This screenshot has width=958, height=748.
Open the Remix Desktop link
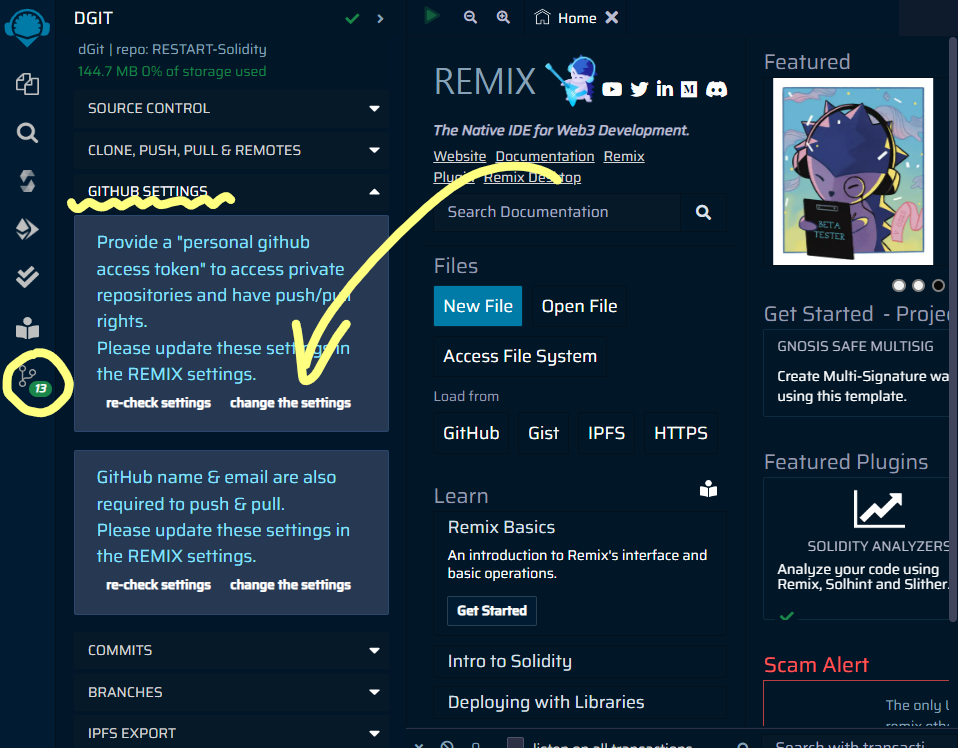pos(532,177)
